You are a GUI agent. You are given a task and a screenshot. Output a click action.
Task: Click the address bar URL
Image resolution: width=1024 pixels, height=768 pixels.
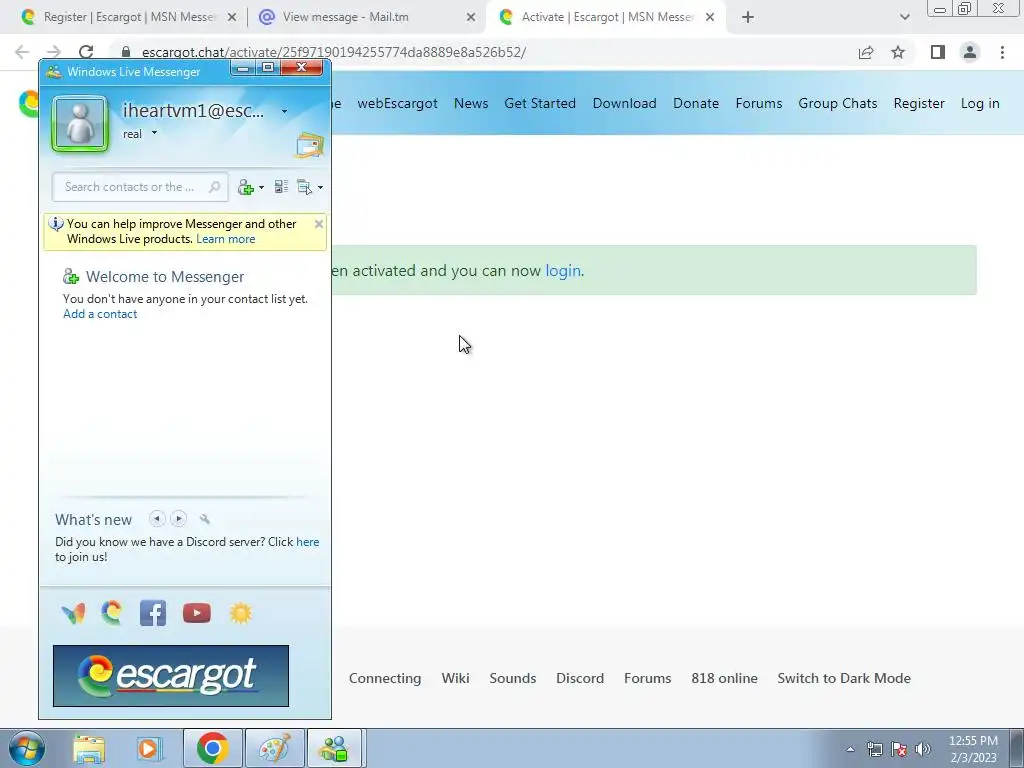334,52
